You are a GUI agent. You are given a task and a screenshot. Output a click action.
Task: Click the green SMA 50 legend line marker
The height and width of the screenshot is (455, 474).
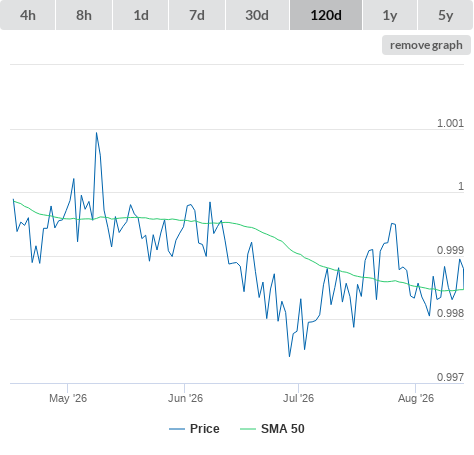248,429
